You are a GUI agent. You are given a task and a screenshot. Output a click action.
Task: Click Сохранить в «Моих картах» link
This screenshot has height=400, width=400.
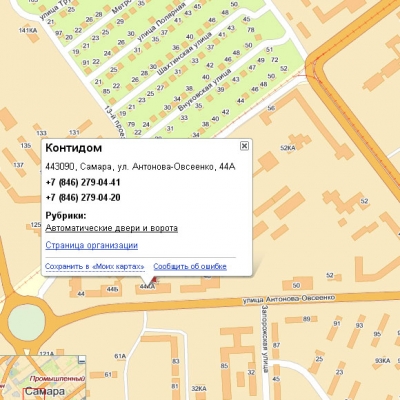[95, 266]
